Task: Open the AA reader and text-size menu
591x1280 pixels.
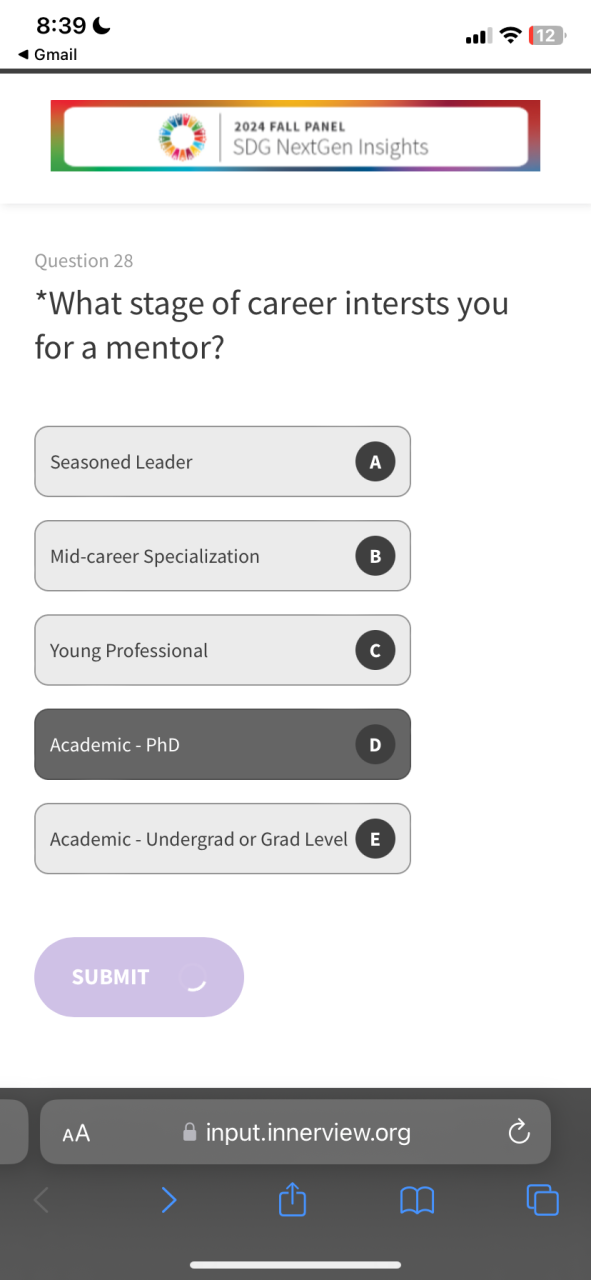Action: 75,1133
